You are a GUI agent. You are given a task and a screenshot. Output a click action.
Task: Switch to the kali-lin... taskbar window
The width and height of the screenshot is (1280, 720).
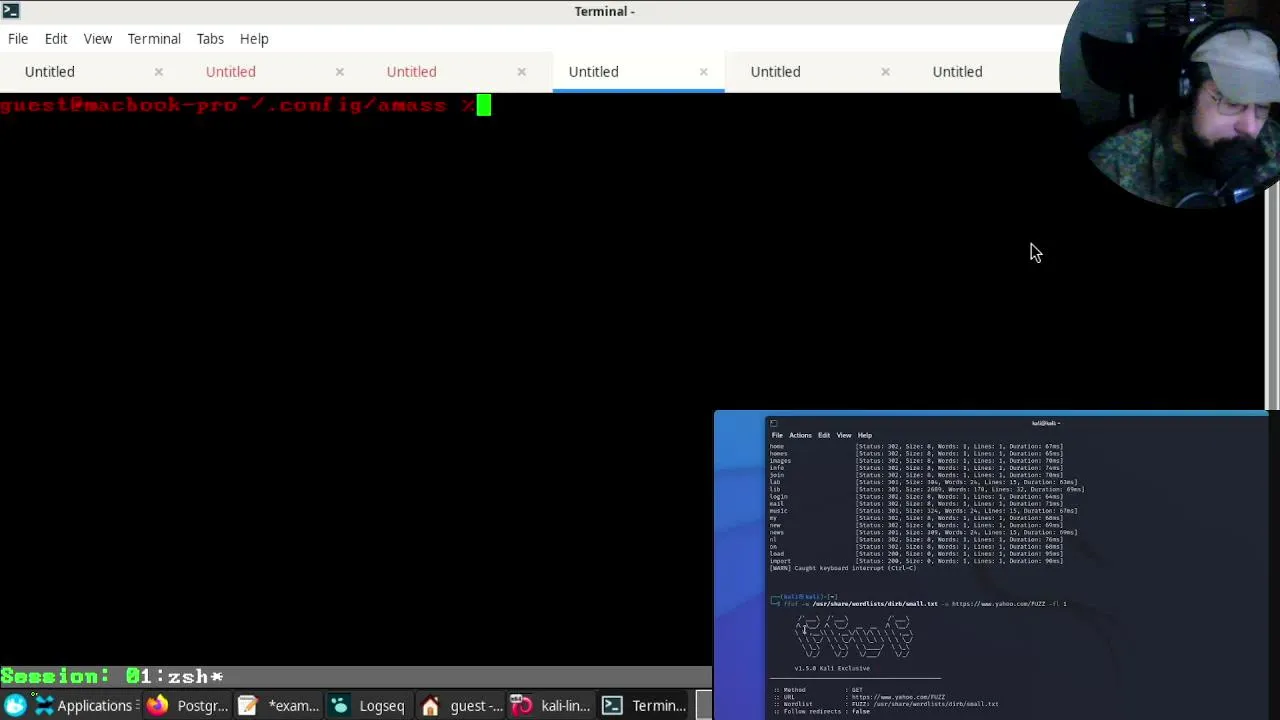[x=551, y=705]
